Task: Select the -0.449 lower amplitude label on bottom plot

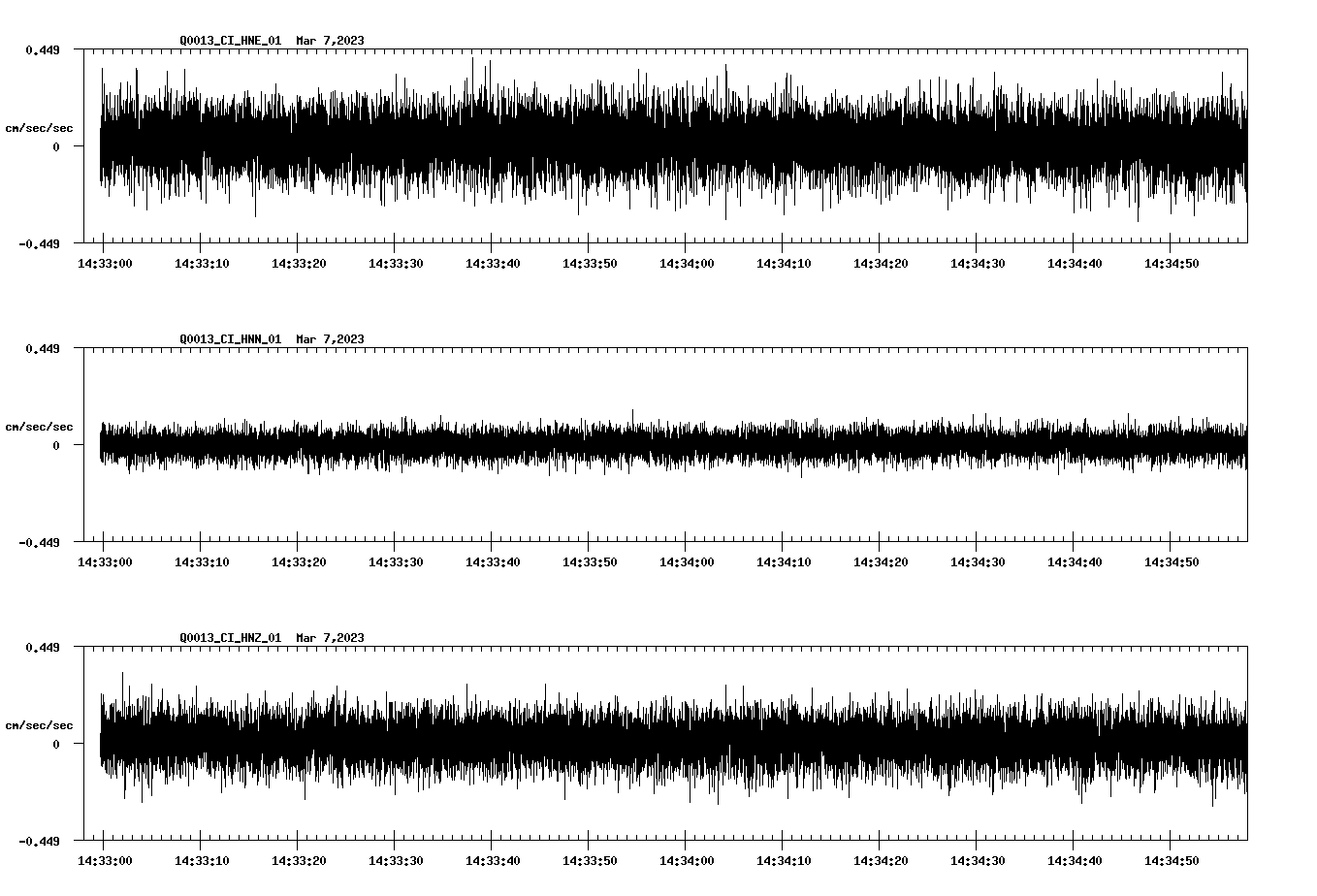Action: tap(40, 842)
